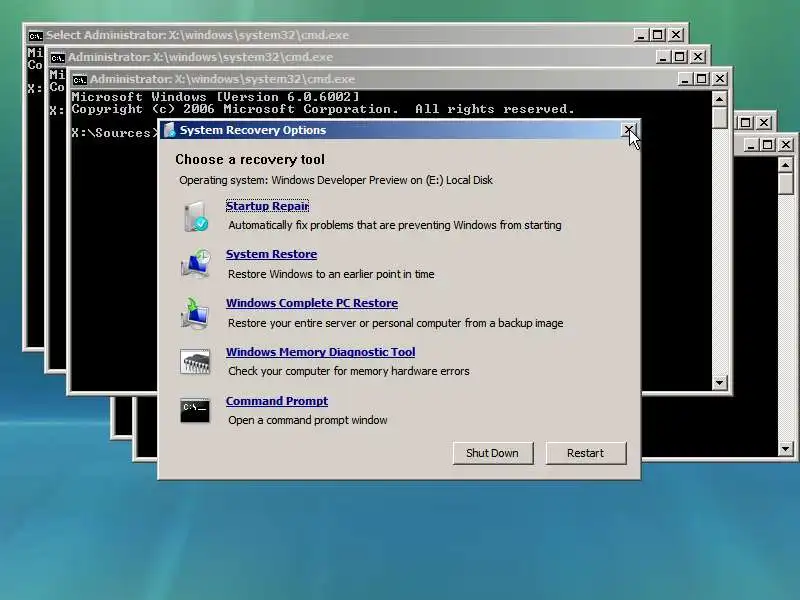Click the 'Operating system: Windows Developer Preview' text
The height and width of the screenshot is (600, 800).
click(x=336, y=180)
